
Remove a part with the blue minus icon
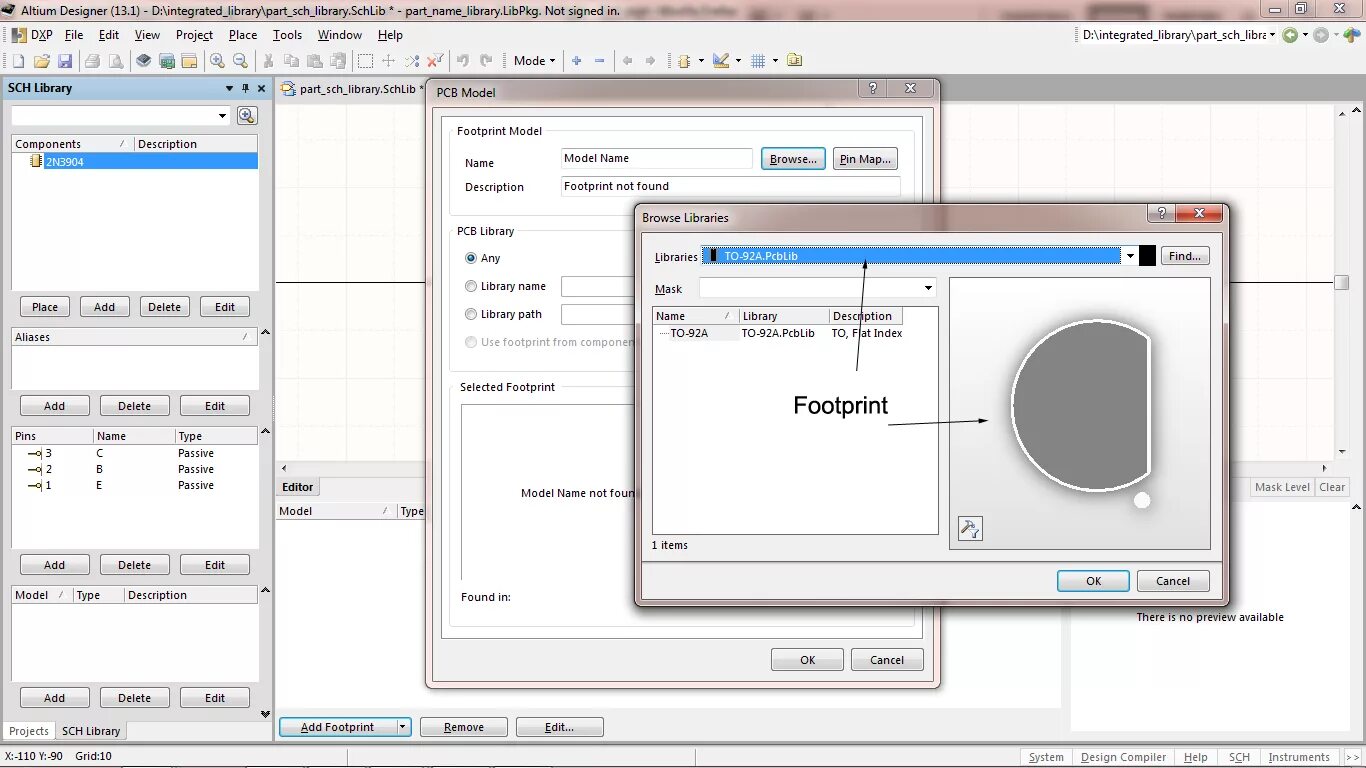tap(600, 61)
